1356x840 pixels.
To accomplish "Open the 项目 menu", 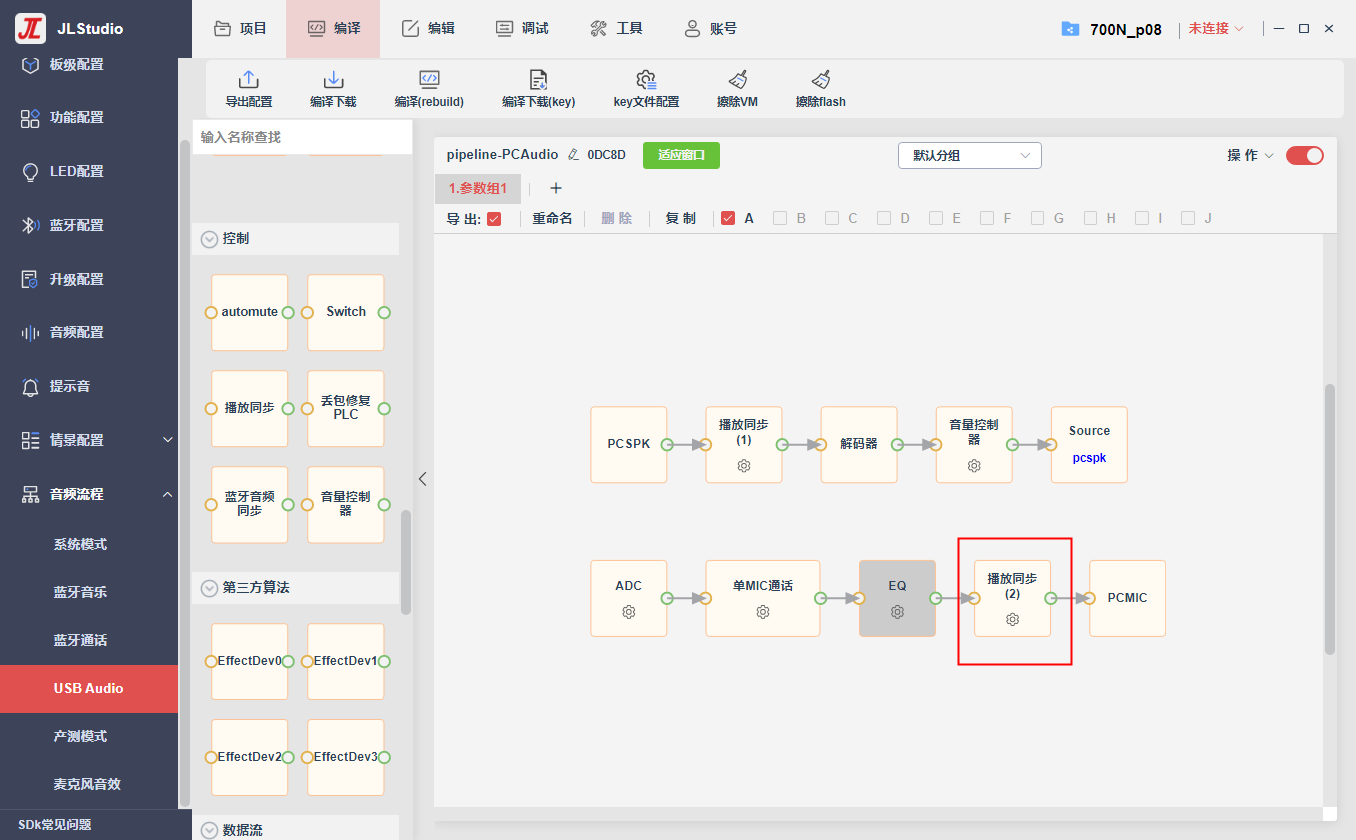I will click(x=240, y=29).
